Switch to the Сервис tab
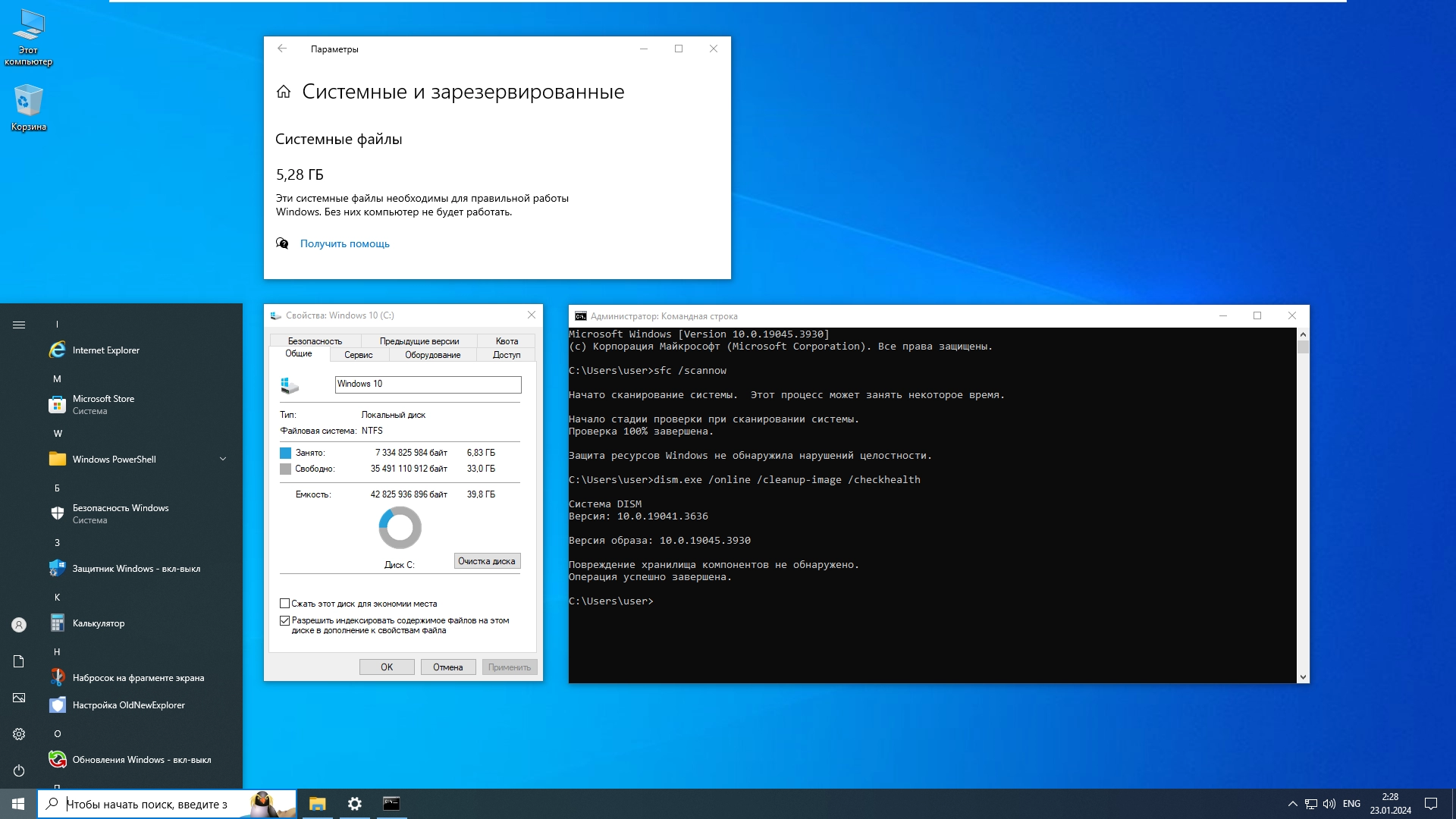 point(358,355)
